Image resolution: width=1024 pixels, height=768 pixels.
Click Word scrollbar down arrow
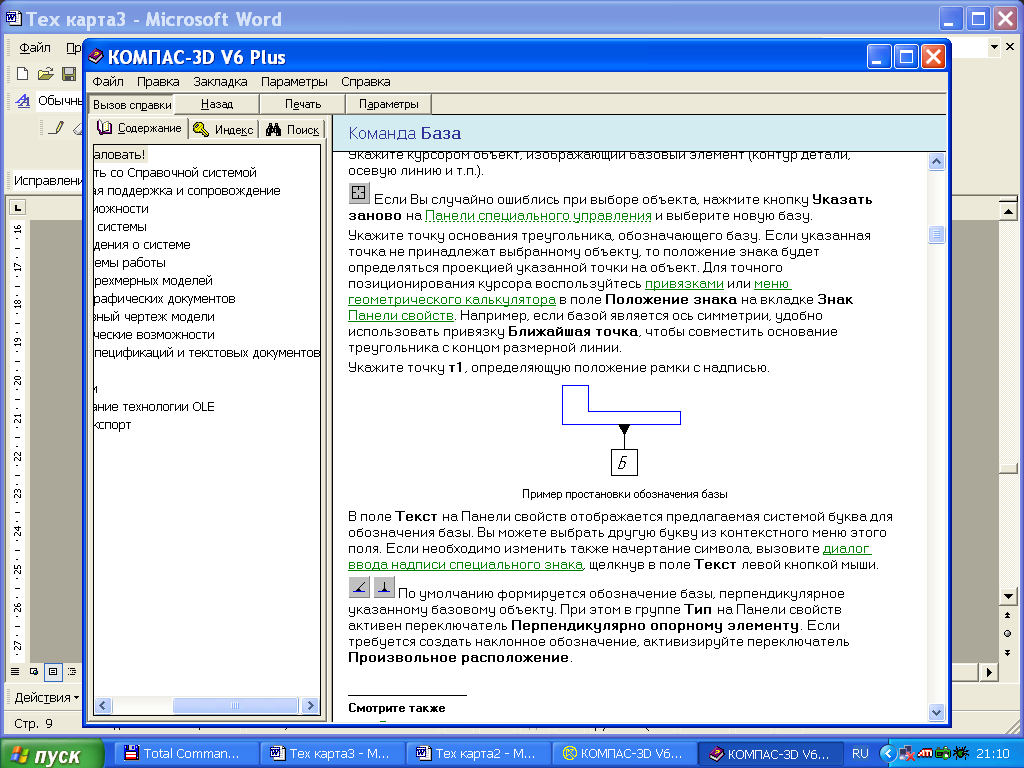pyautogui.click(x=1008, y=596)
